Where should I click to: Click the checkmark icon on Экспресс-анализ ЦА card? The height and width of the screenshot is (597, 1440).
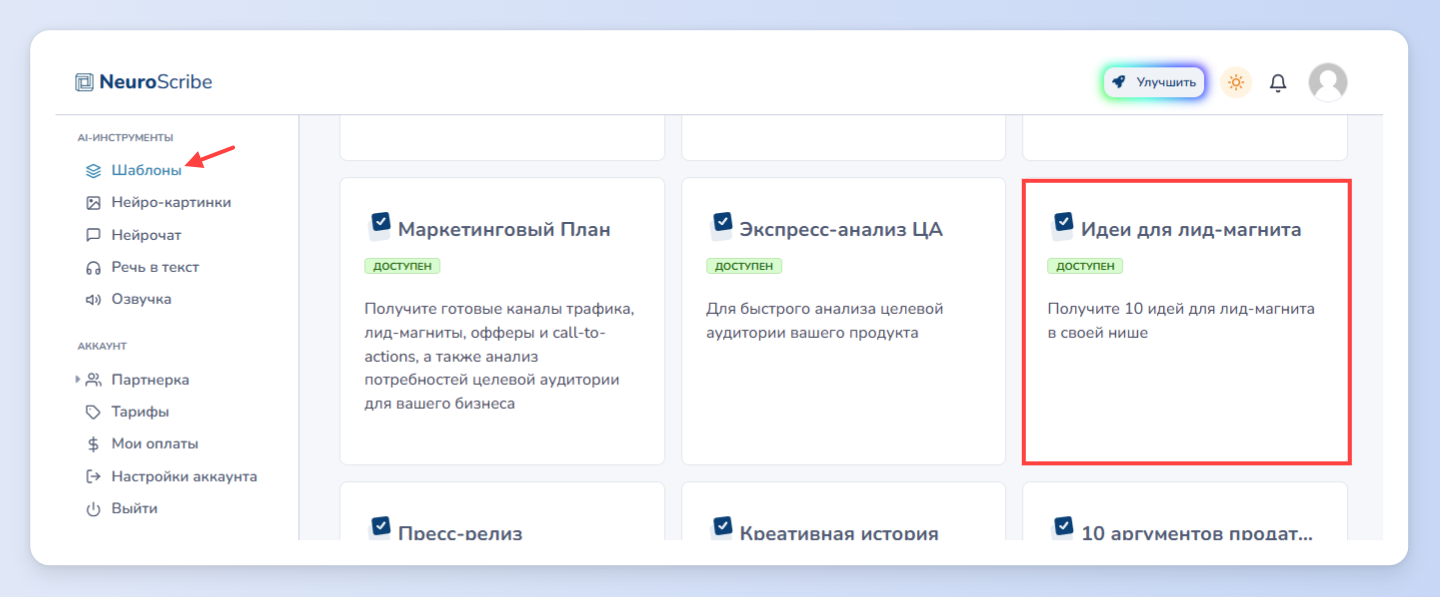[721, 226]
